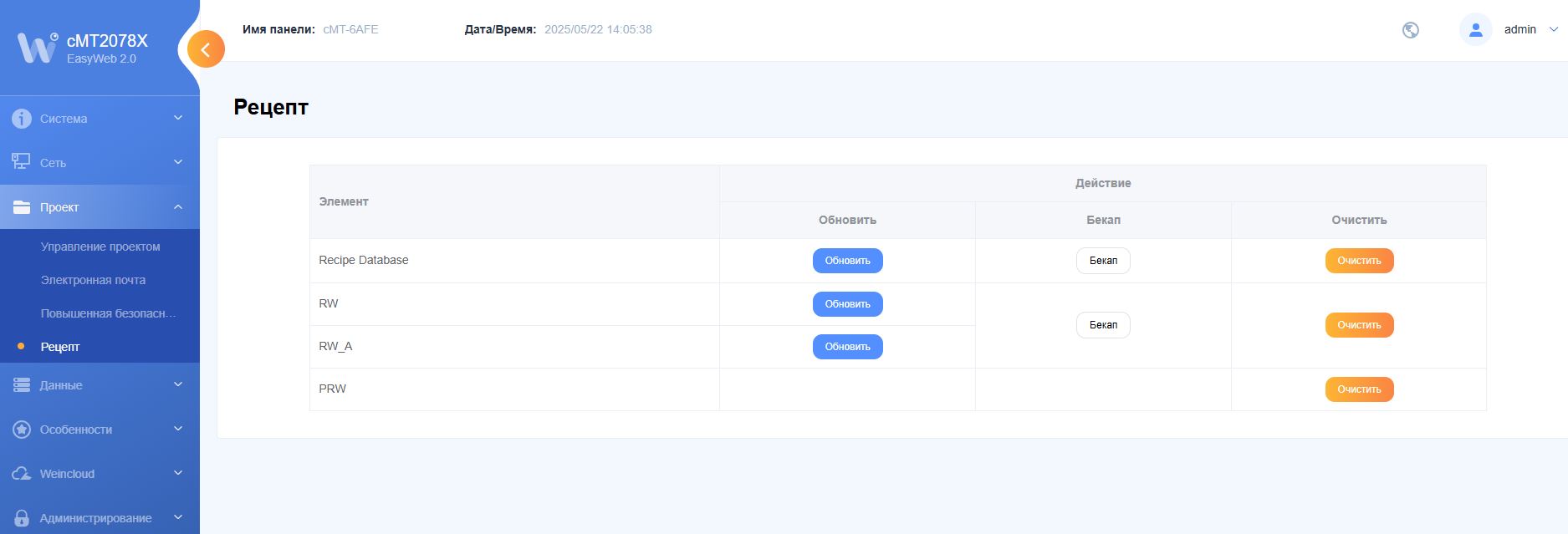Click the globe language icon
The image size is (1568, 534).
(x=1410, y=30)
